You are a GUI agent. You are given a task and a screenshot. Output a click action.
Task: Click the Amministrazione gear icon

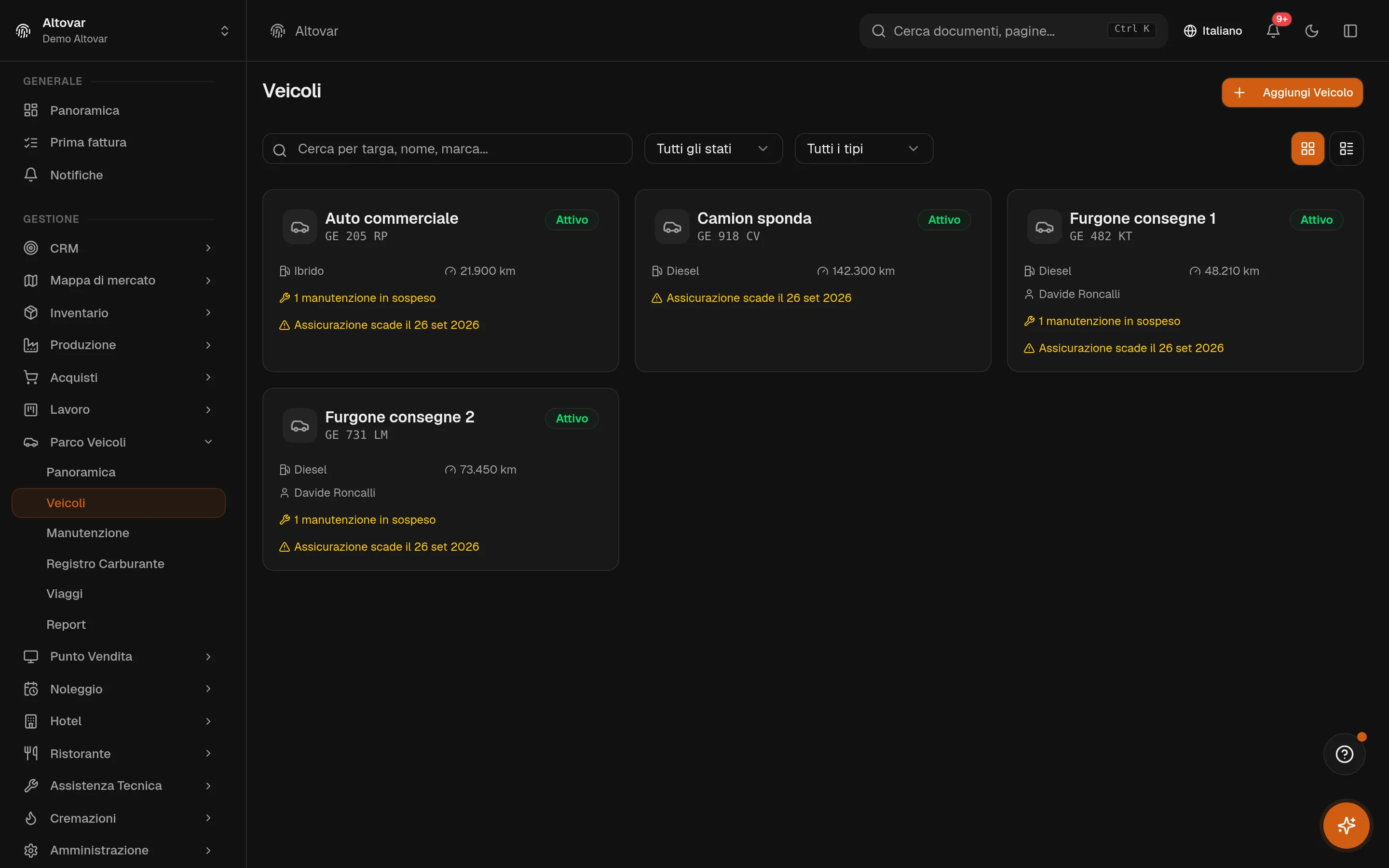[x=31, y=850]
